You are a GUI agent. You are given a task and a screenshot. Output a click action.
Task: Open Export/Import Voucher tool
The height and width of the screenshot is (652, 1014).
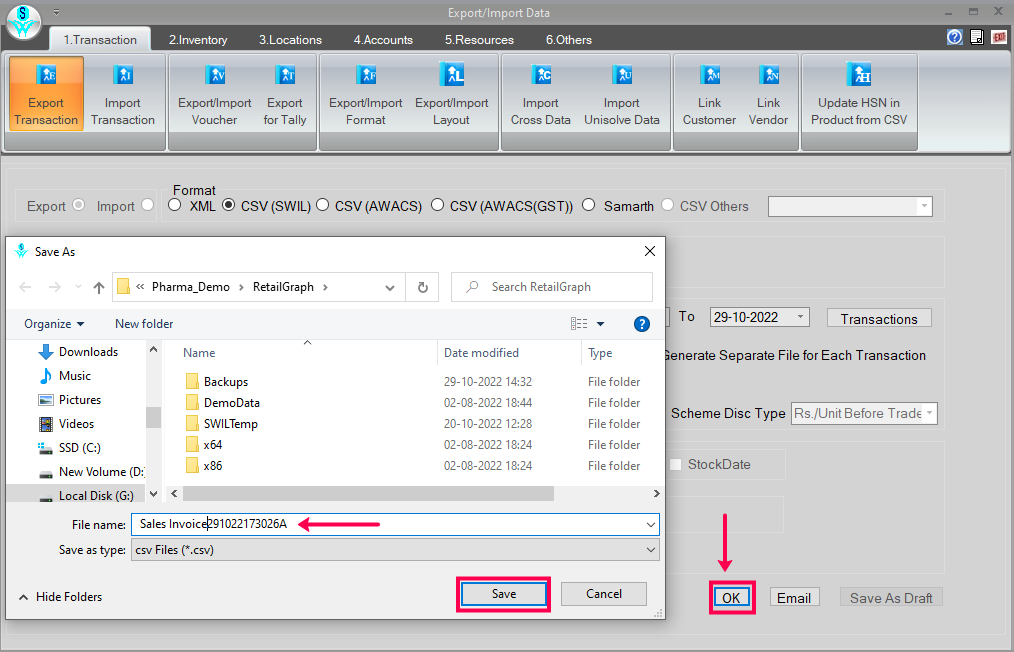[215, 94]
